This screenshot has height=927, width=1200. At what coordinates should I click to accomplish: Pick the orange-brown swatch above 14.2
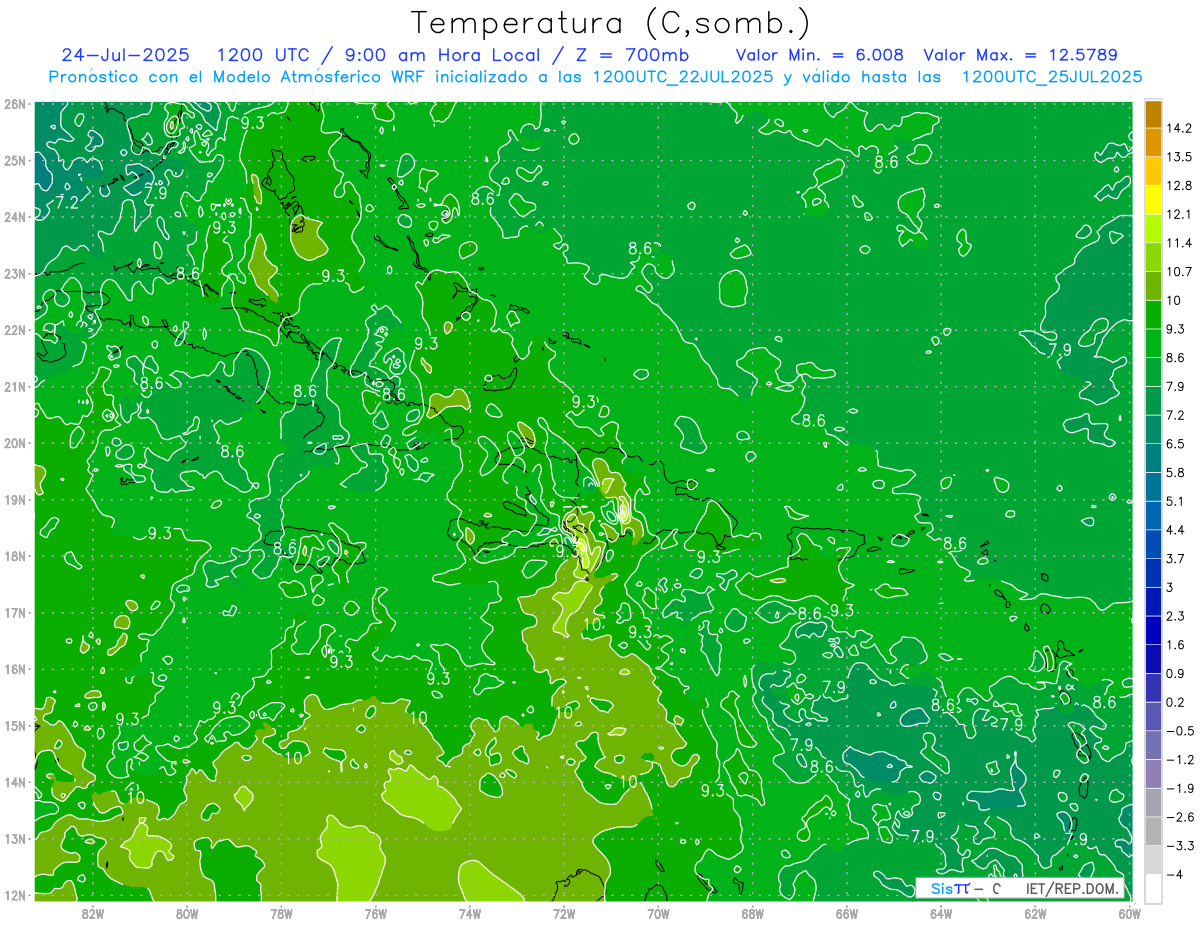pos(1153,114)
